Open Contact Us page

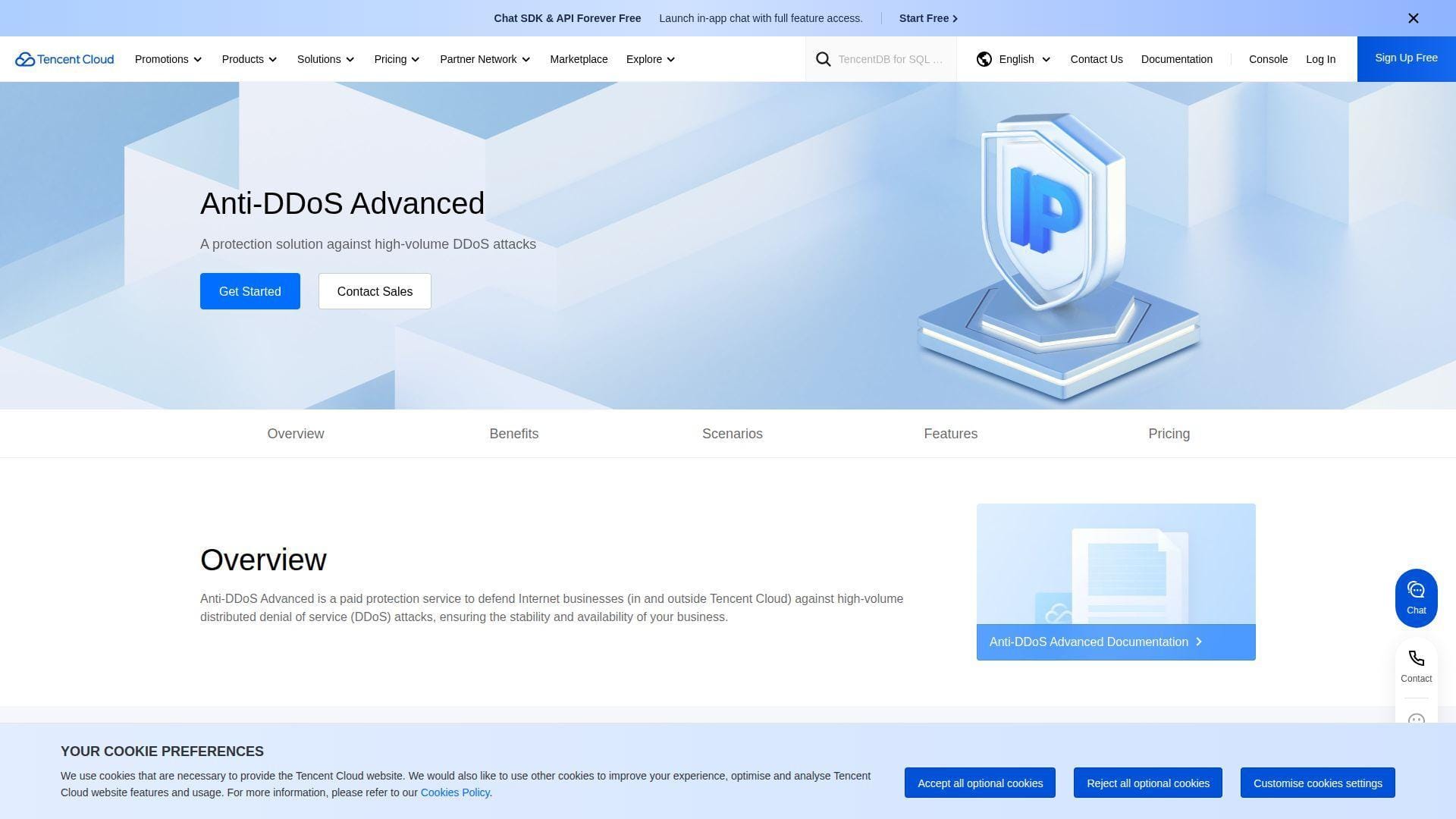click(x=1097, y=59)
